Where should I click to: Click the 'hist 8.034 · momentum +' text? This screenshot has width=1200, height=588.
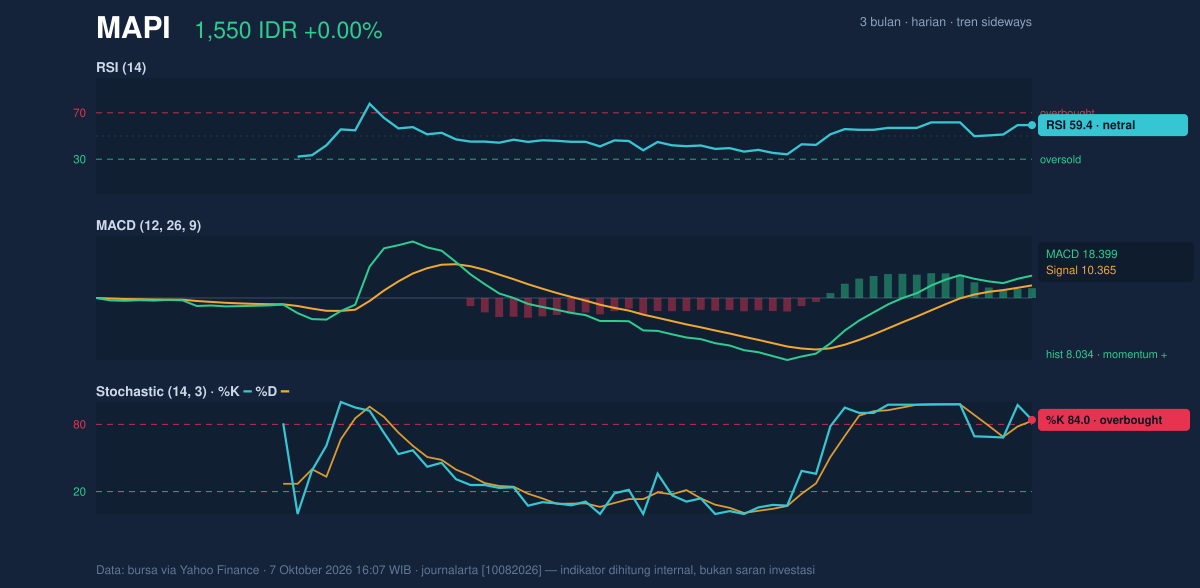(1106, 354)
